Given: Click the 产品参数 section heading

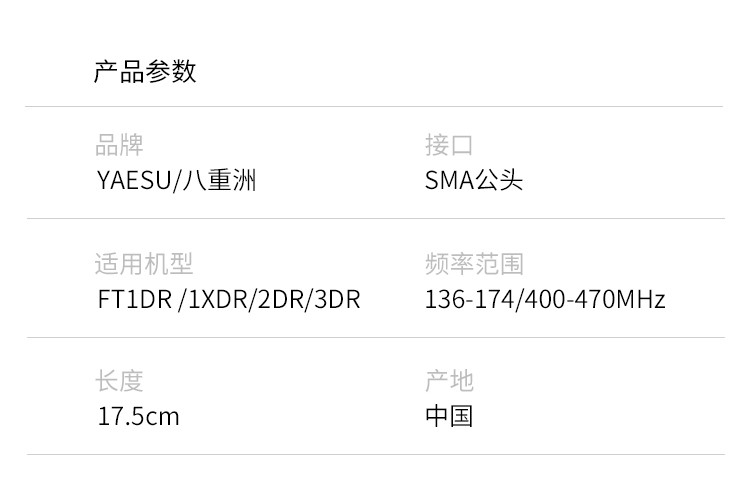Looking at the screenshot, I should 145,72.
